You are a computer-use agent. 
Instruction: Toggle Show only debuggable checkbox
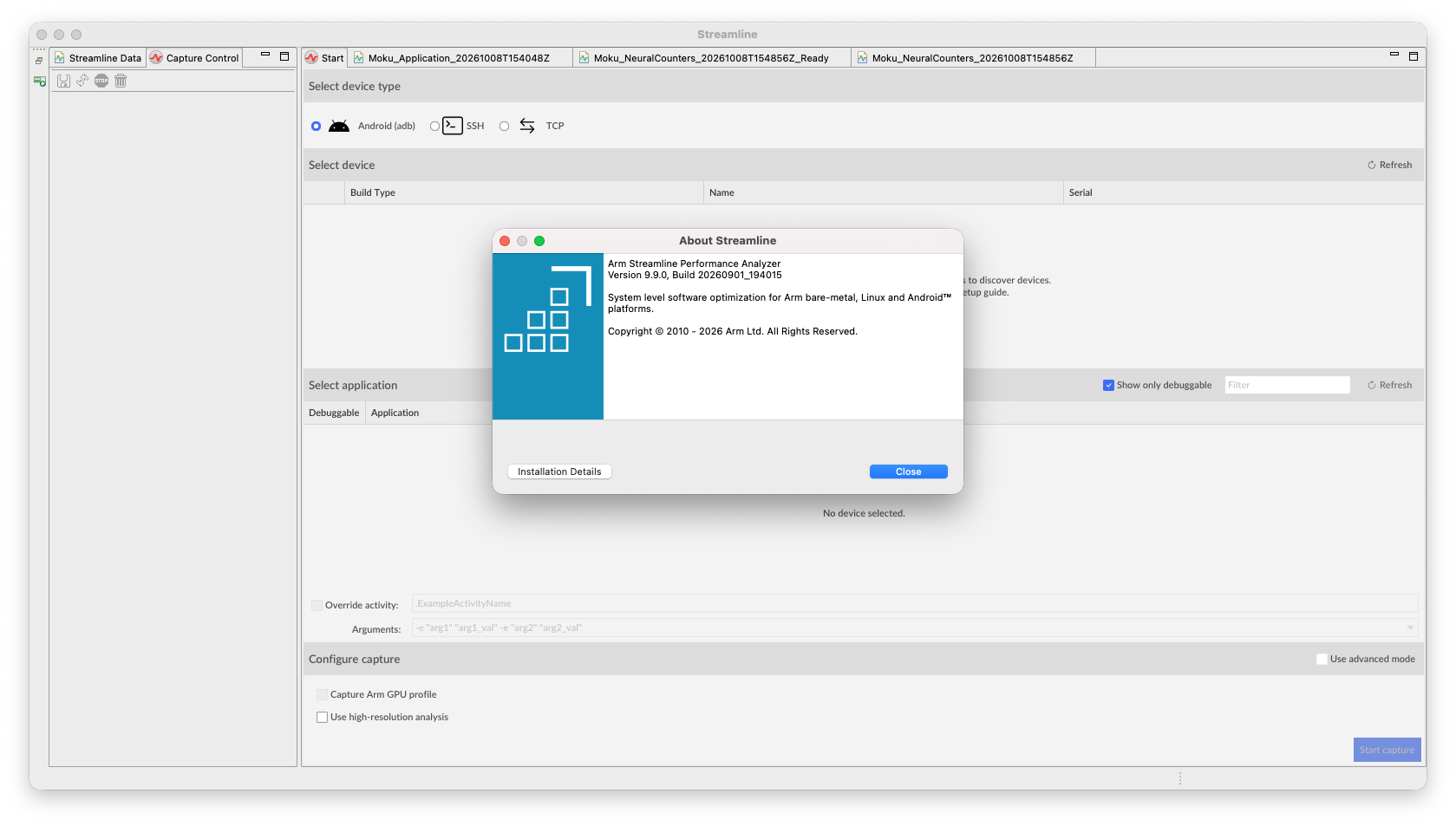pyautogui.click(x=1108, y=386)
